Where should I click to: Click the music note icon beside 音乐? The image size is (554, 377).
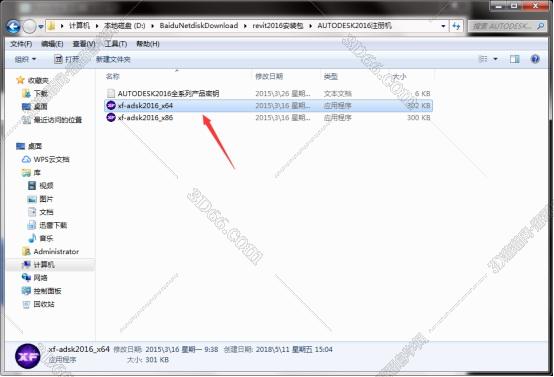tap(32, 238)
